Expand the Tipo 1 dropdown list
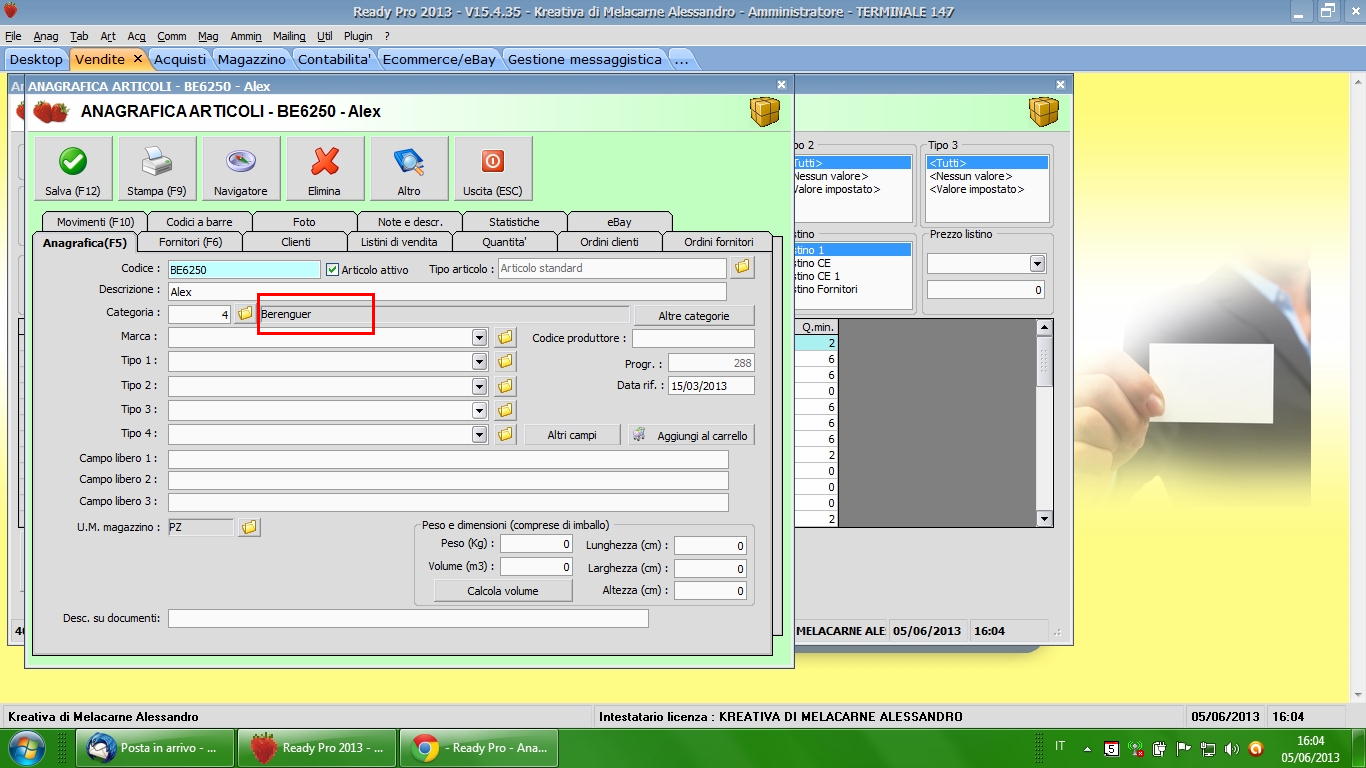 coord(480,361)
